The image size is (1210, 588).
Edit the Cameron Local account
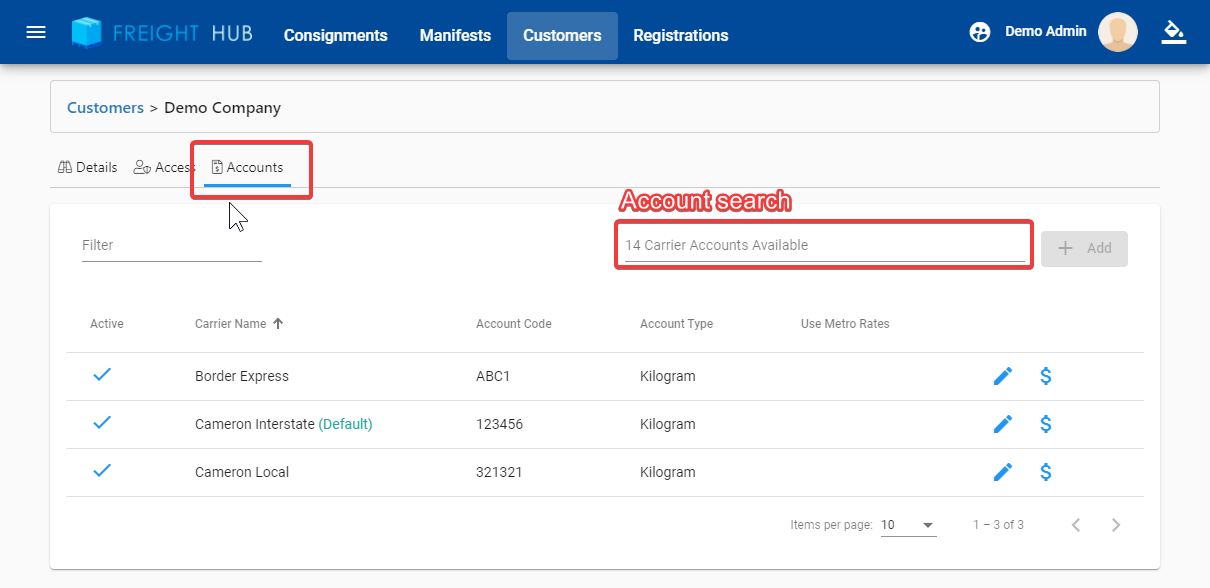coord(1003,472)
